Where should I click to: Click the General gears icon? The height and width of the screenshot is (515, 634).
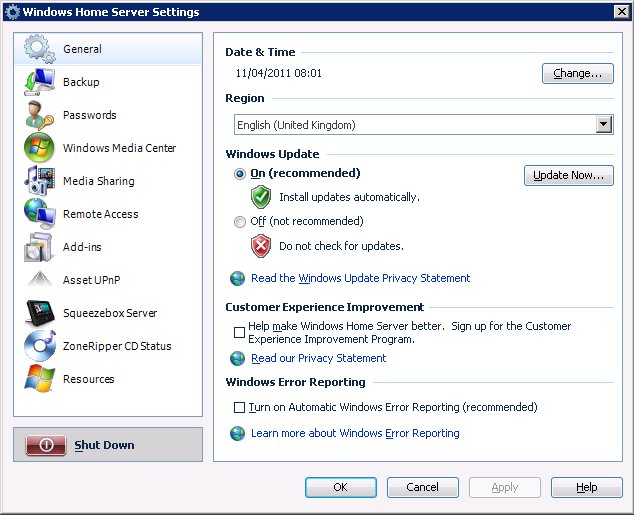tap(39, 49)
